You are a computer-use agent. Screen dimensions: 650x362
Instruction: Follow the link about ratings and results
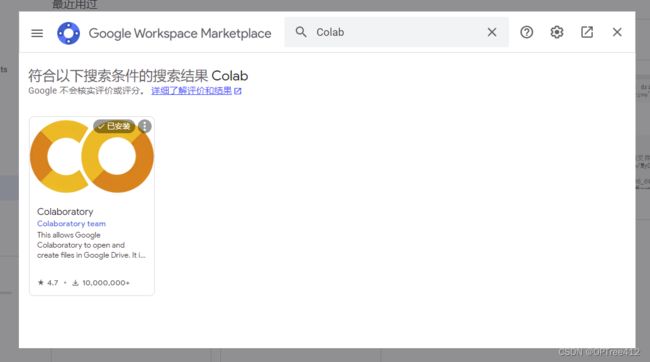pos(196,91)
